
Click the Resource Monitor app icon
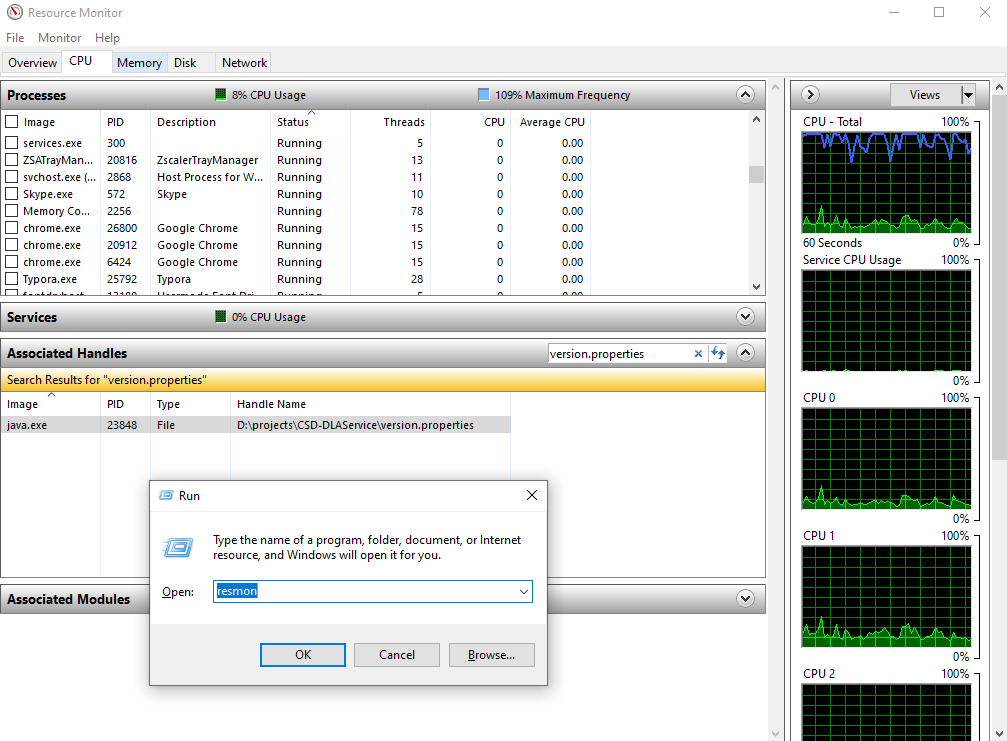tap(14, 12)
